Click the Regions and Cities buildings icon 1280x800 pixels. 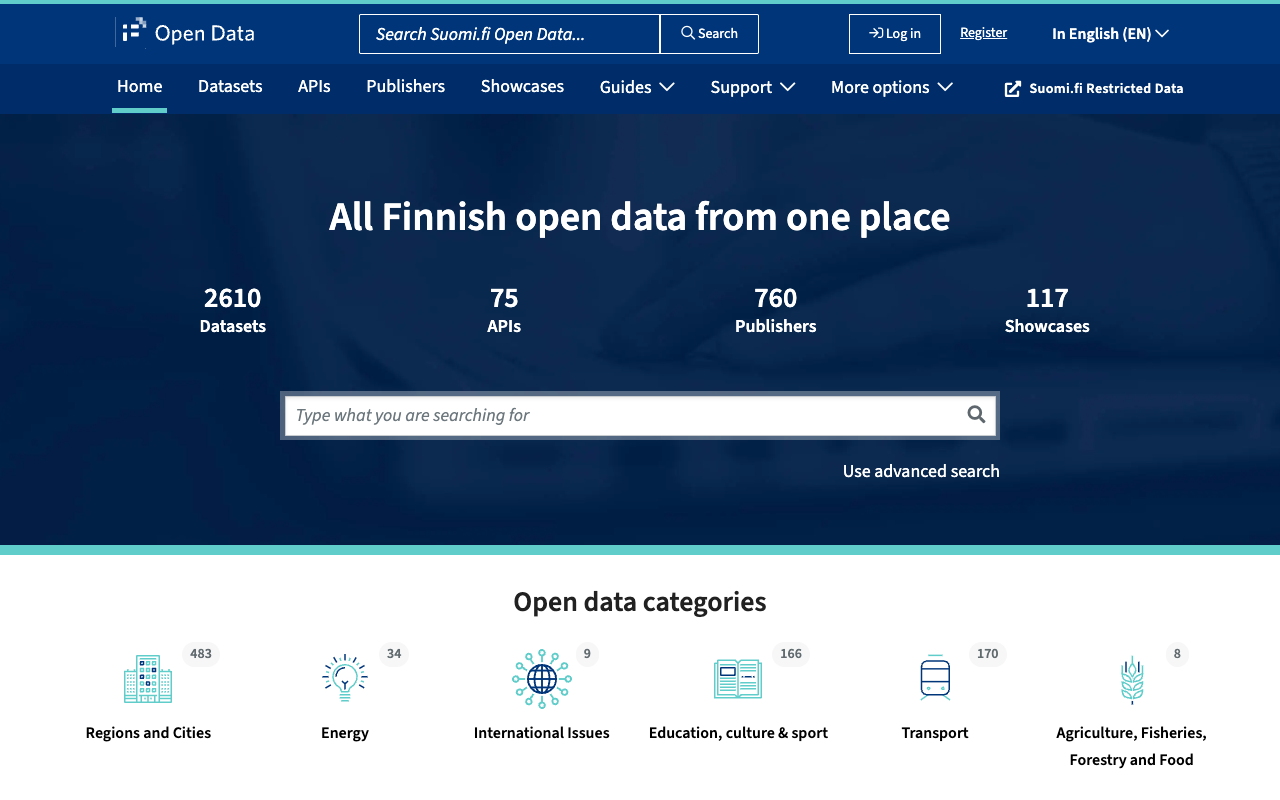(x=148, y=679)
